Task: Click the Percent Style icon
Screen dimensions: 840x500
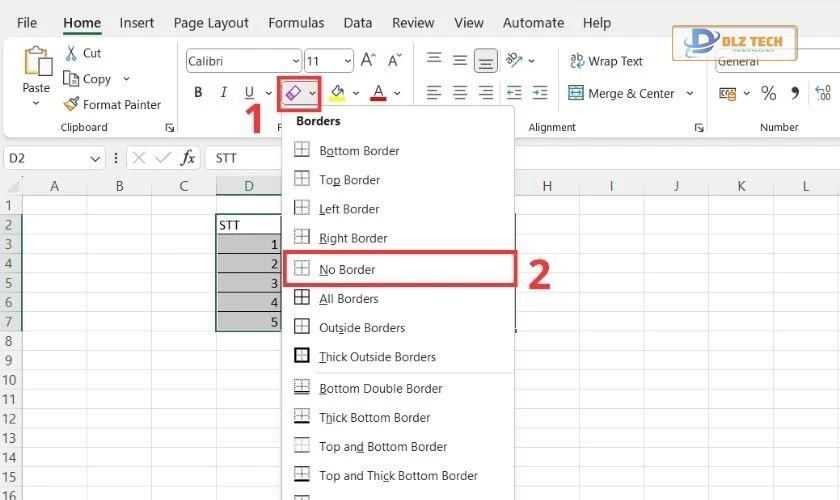Action: point(768,93)
